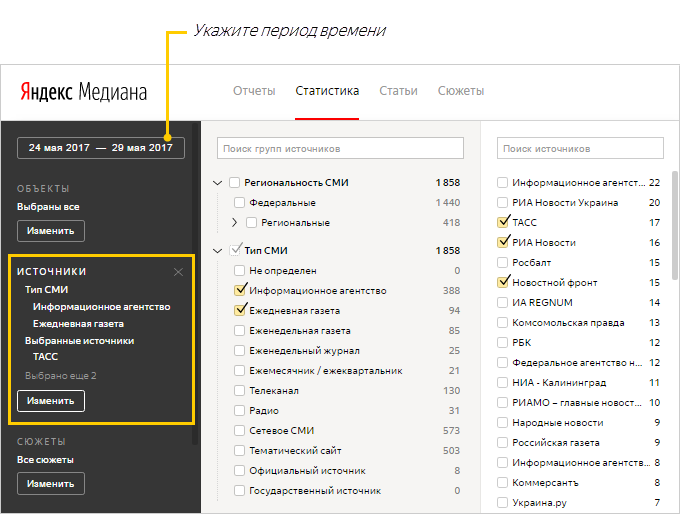The width and height of the screenshot is (680, 523).
Task: Check Информационное агентст... source with 22
Action: pos(502,183)
